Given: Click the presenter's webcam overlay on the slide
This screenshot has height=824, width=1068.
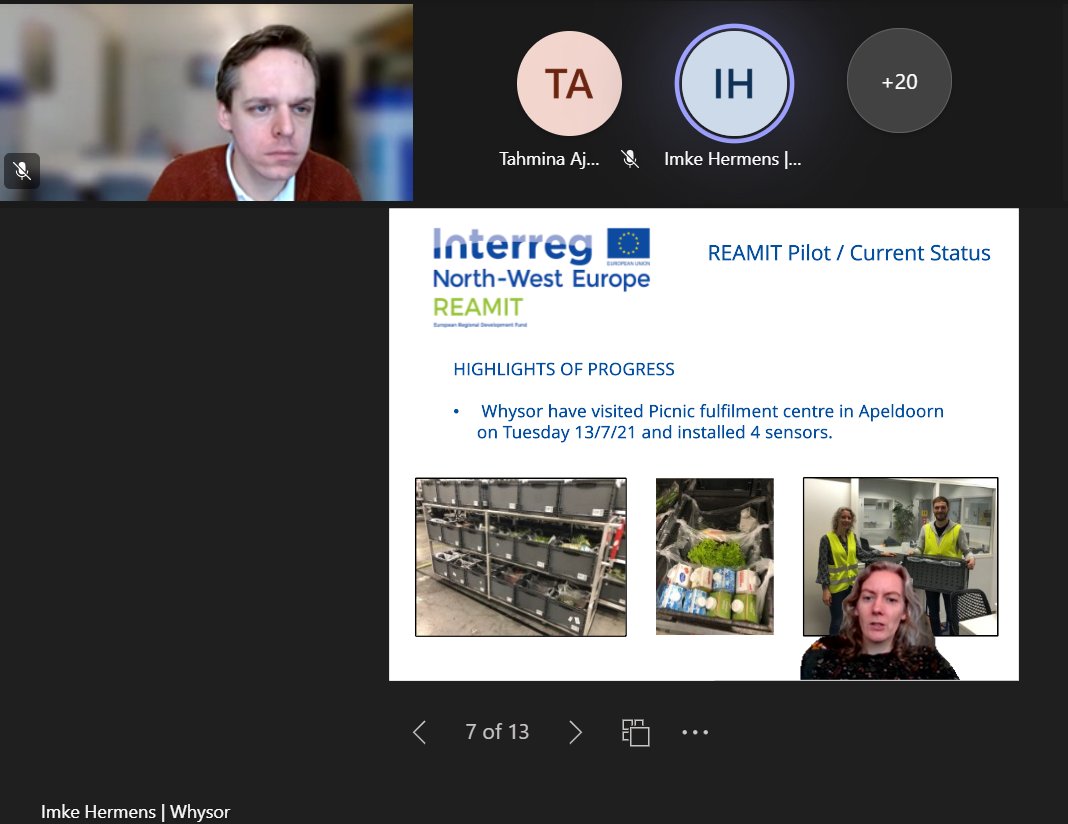Looking at the screenshot, I should click(879, 620).
